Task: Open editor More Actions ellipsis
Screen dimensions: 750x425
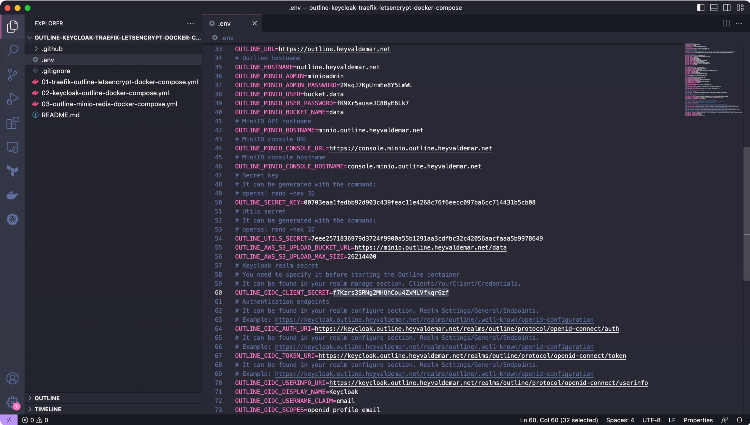Action: pos(739,23)
